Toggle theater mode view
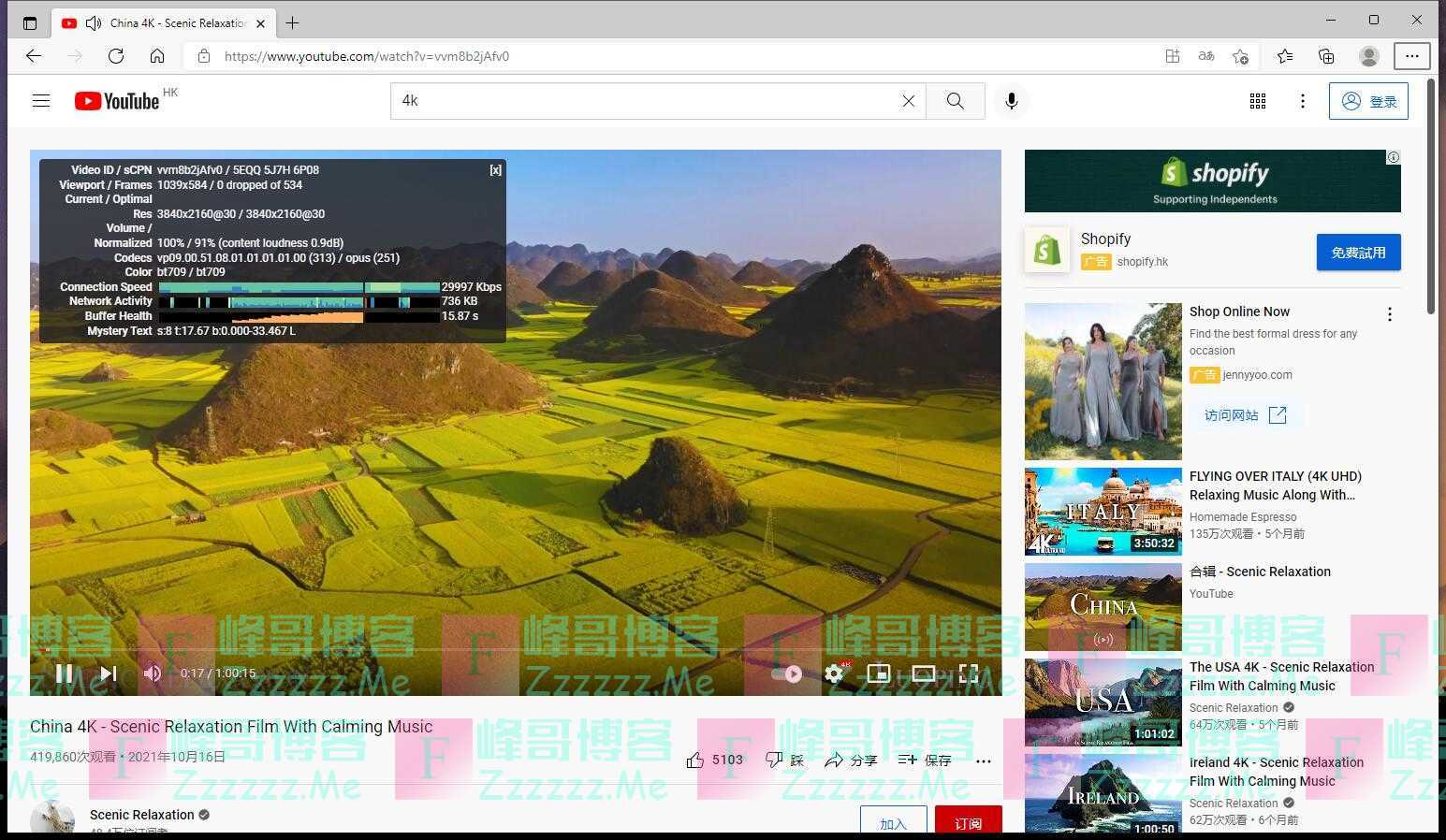 (923, 673)
